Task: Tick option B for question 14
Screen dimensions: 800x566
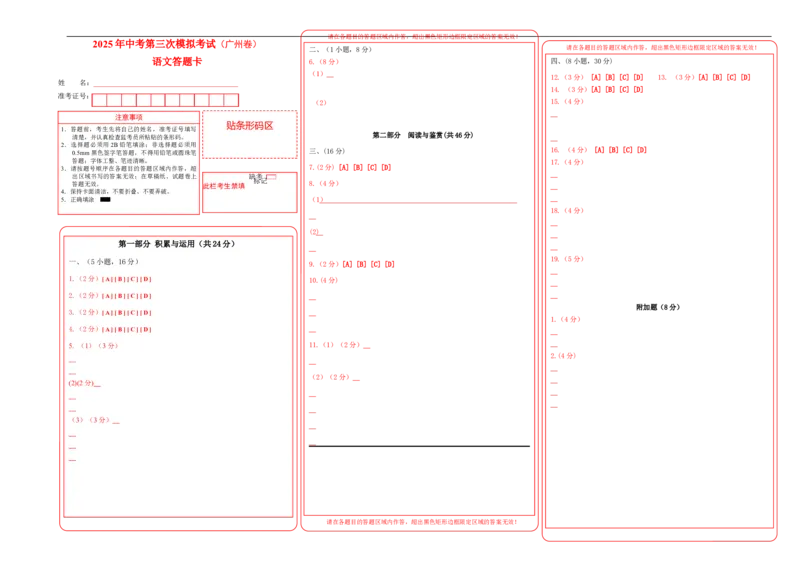Action: (610, 90)
